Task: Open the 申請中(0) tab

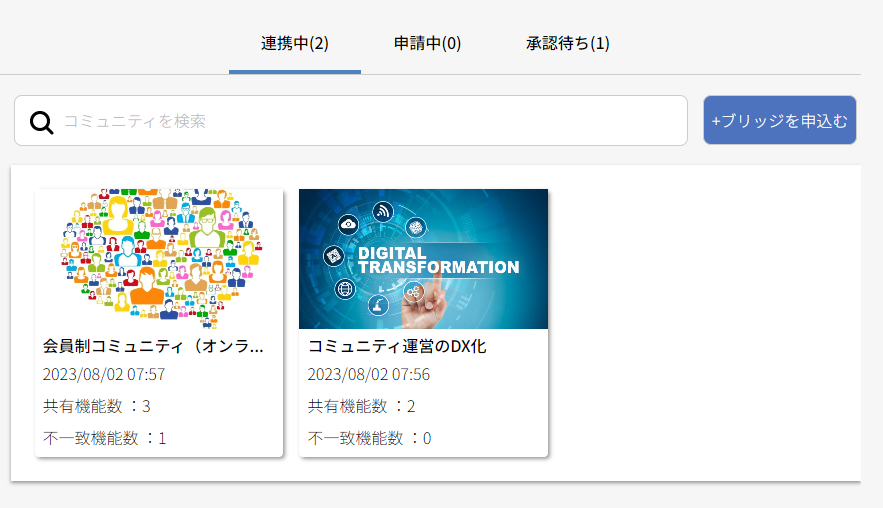Action: click(427, 43)
